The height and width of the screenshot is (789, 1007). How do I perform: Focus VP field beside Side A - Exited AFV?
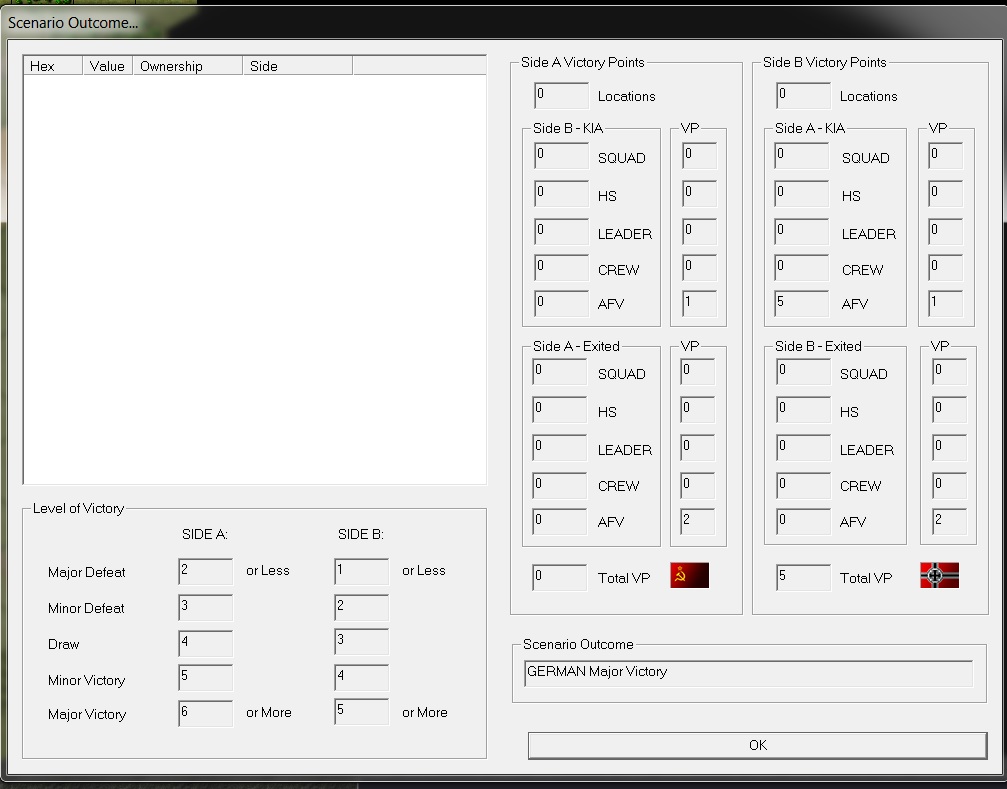(697, 521)
